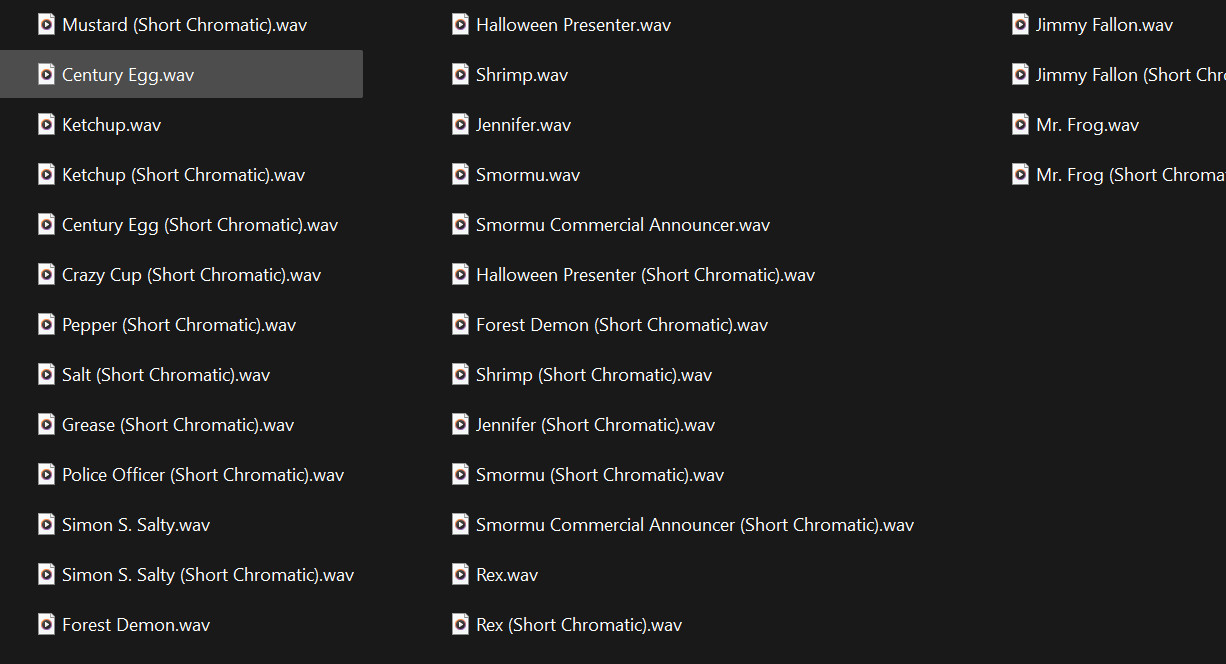Open Smormu.wav
Viewport: 1226px width, 664px height.
[528, 174]
